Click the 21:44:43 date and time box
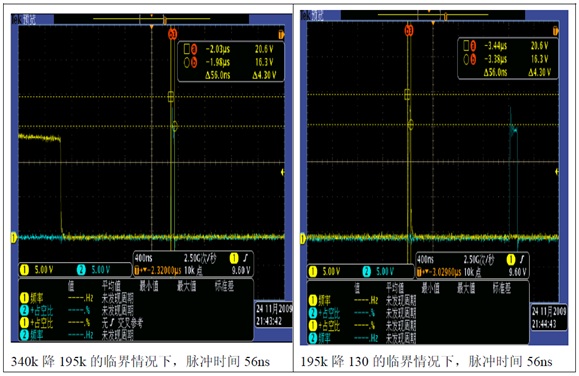The height and width of the screenshot is (376, 579). (x=549, y=317)
